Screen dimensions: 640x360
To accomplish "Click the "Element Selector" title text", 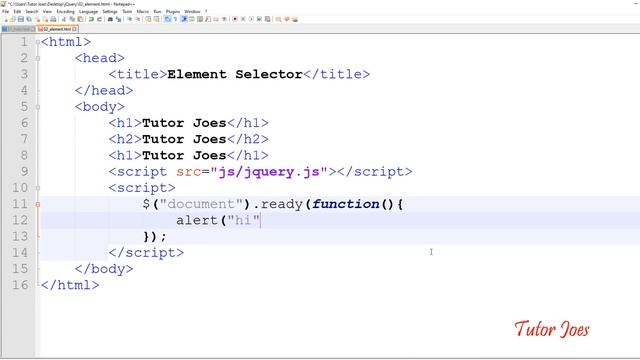I will pyautogui.click(x=235, y=74).
